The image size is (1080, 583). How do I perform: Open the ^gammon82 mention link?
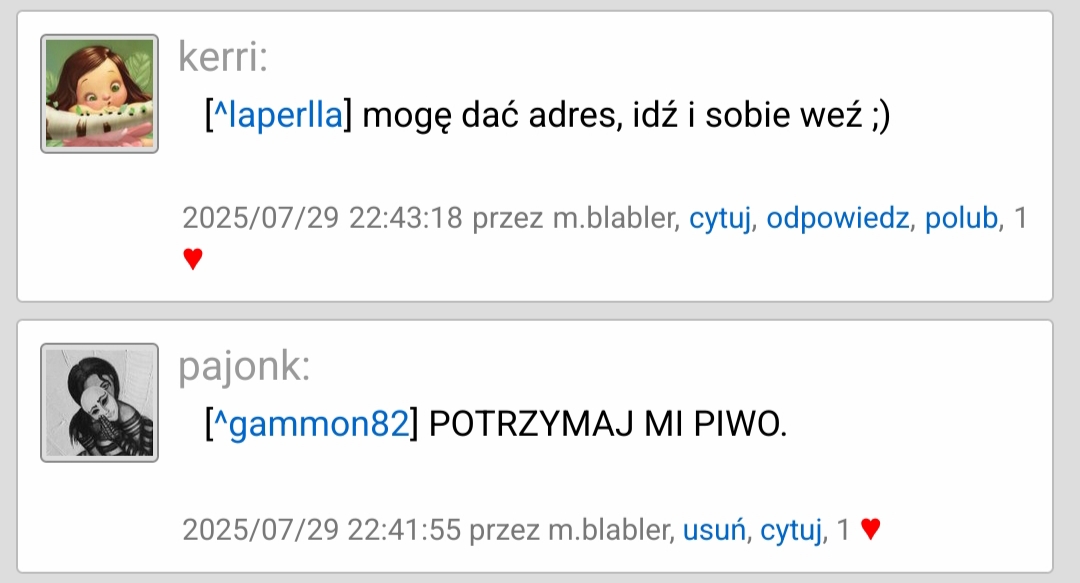[x=312, y=423]
